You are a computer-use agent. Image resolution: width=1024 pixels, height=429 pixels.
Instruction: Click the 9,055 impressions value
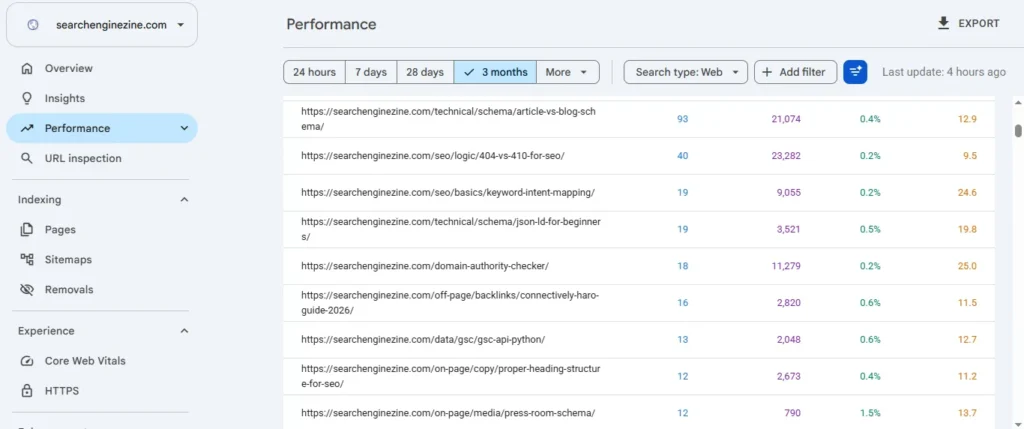pyautogui.click(x=789, y=193)
